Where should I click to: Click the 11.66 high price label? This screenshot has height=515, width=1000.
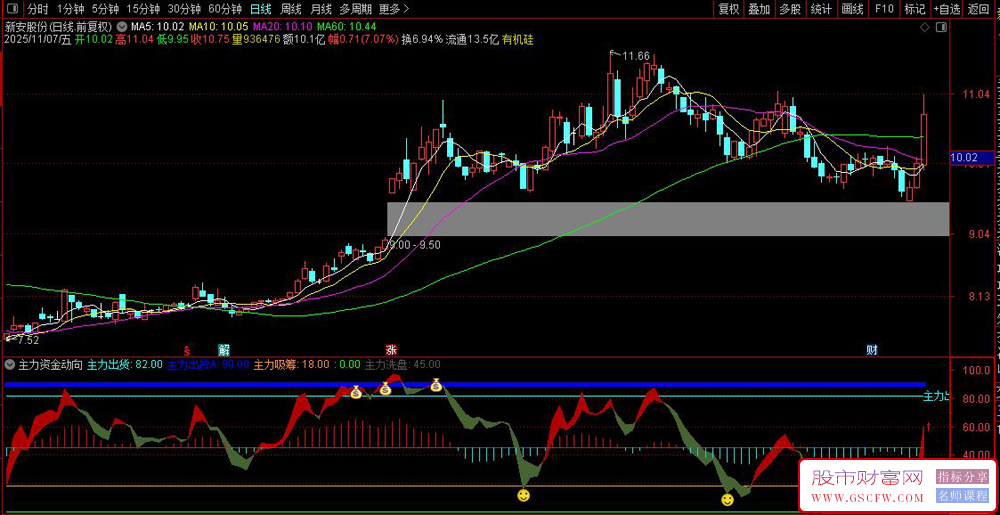(636, 56)
